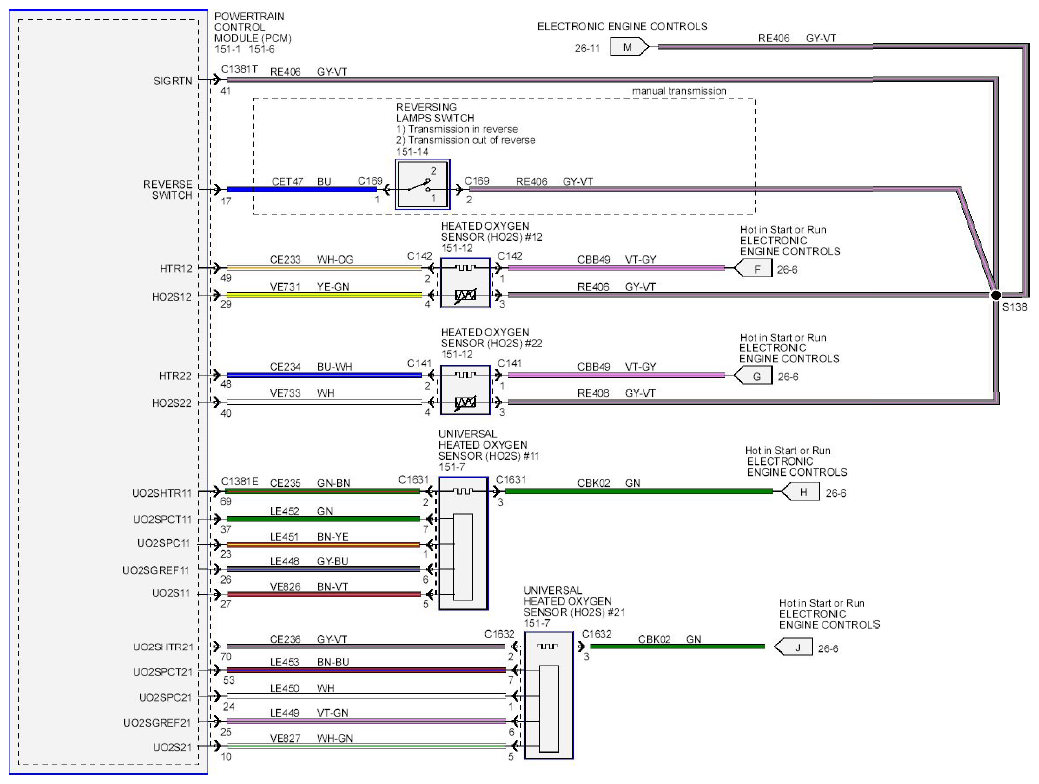Follow off-page connector H
This screenshot has height=784, width=1039.
point(801,492)
